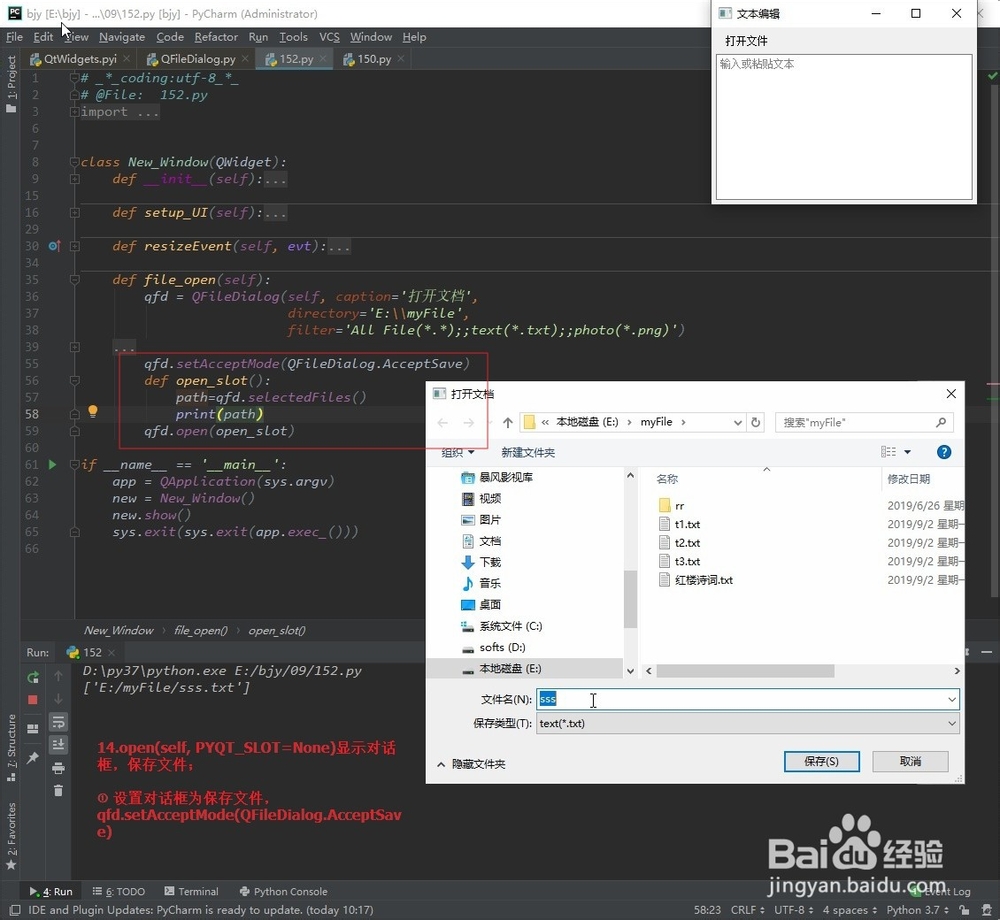The width and height of the screenshot is (1000, 920).
Task: Refresh the myFile folder listing
Action: click(x=756, y=422)
